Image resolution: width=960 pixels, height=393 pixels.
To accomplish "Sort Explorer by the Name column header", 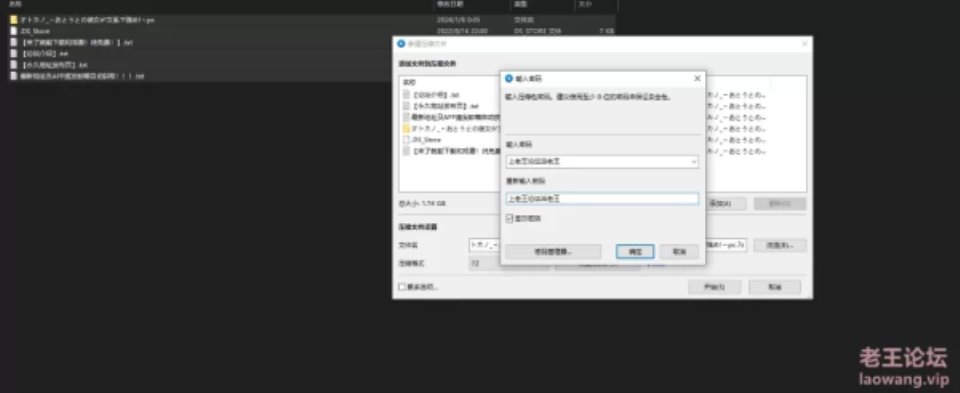I will [x=15, y=4].
